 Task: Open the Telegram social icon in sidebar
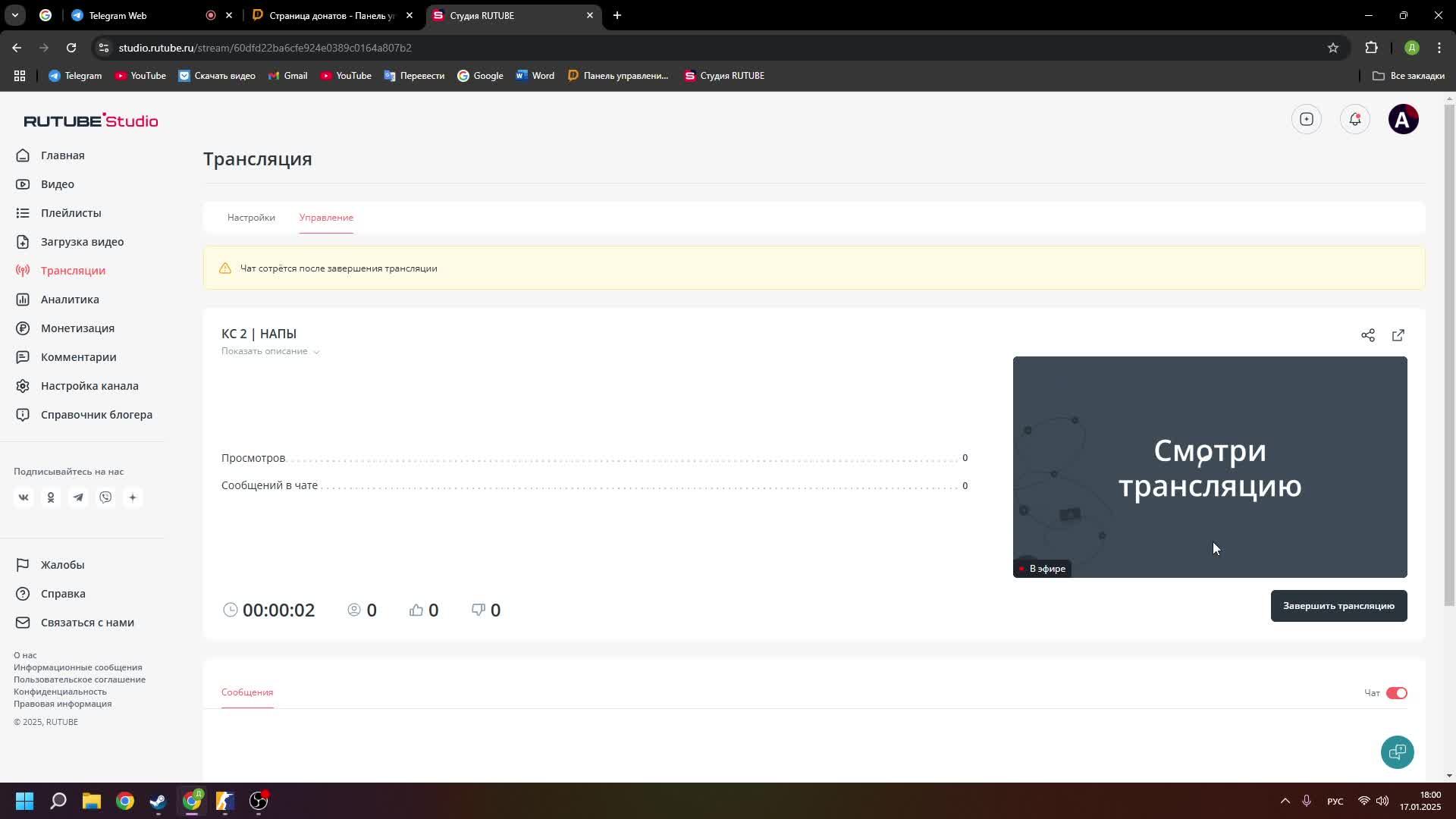[78, 497]
